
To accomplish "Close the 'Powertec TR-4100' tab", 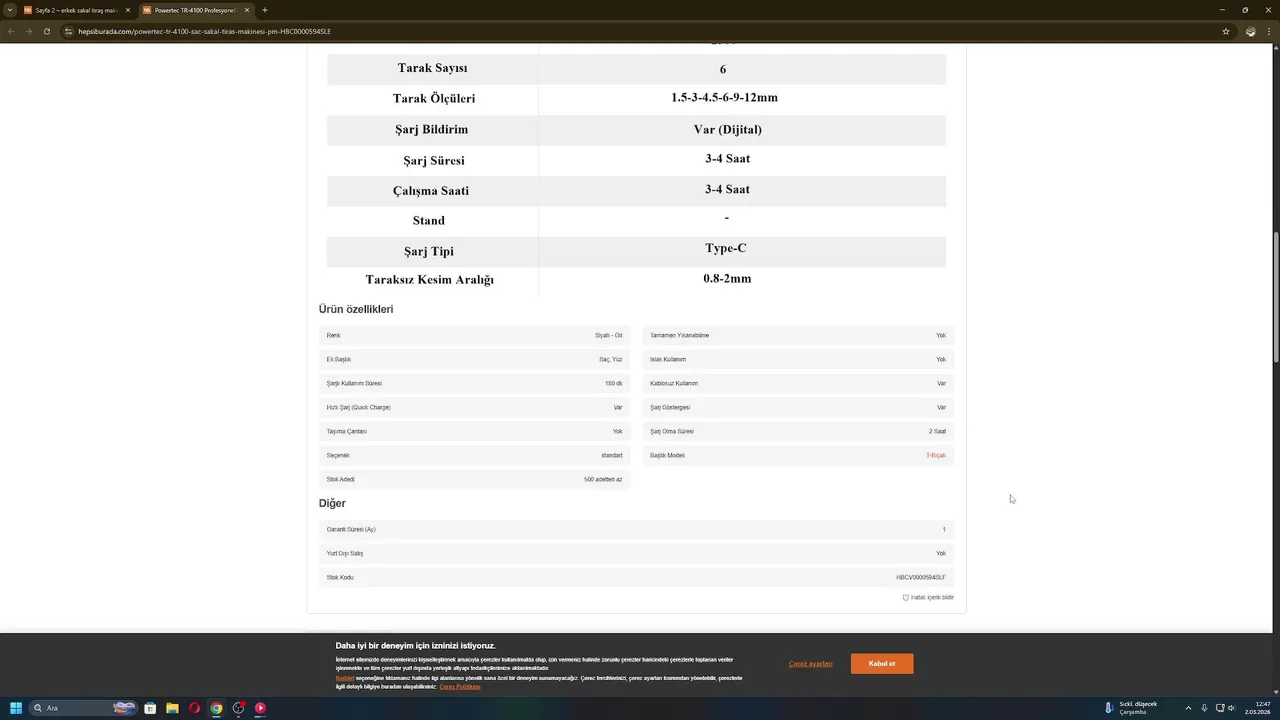I will [246, 10].
